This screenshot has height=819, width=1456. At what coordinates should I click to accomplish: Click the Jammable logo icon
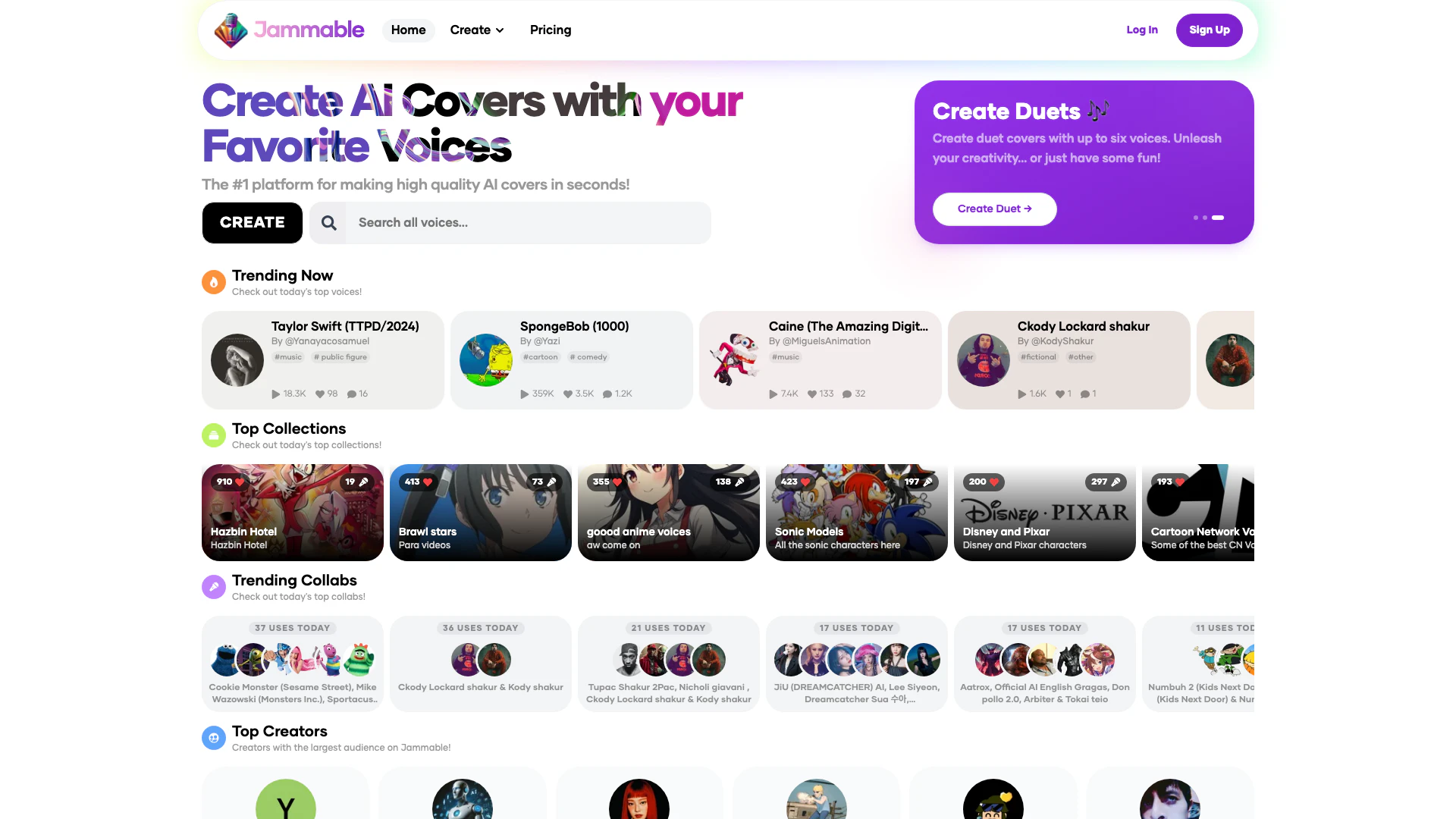pos(231,30)
